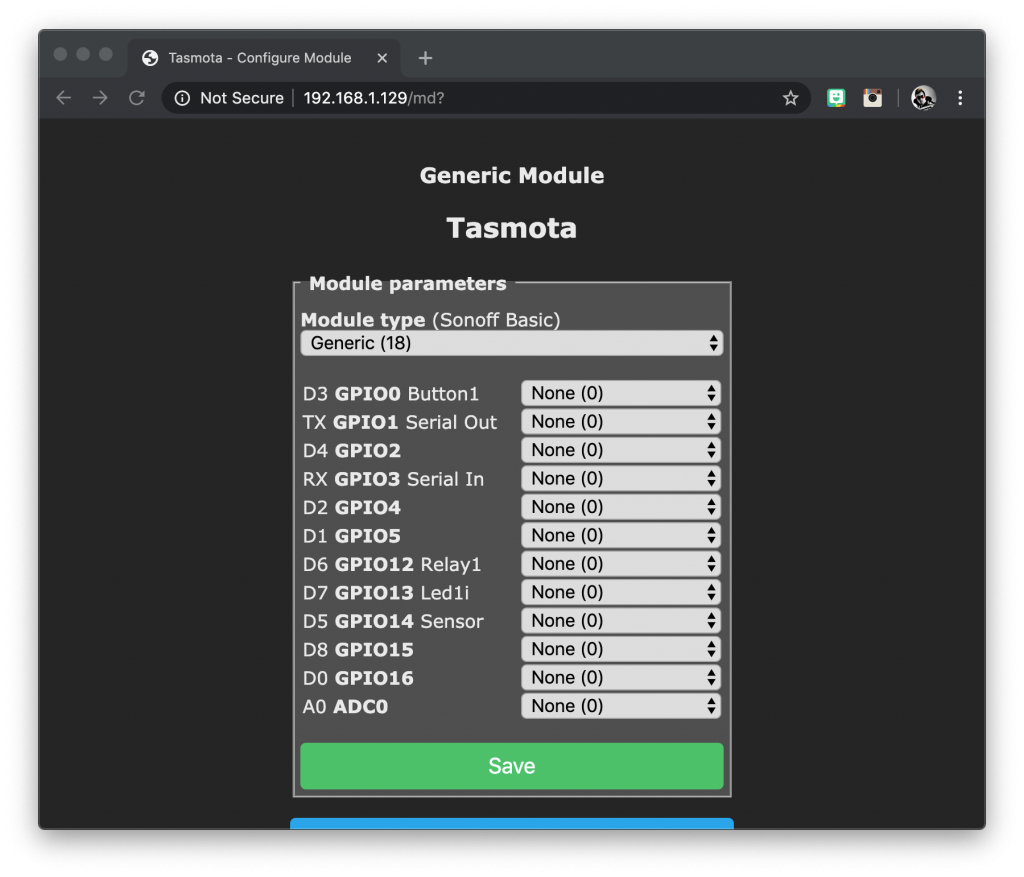Click the Module type (Sonoff Basic) label
The image size is (1024, 877).
[x=430, y=319]
